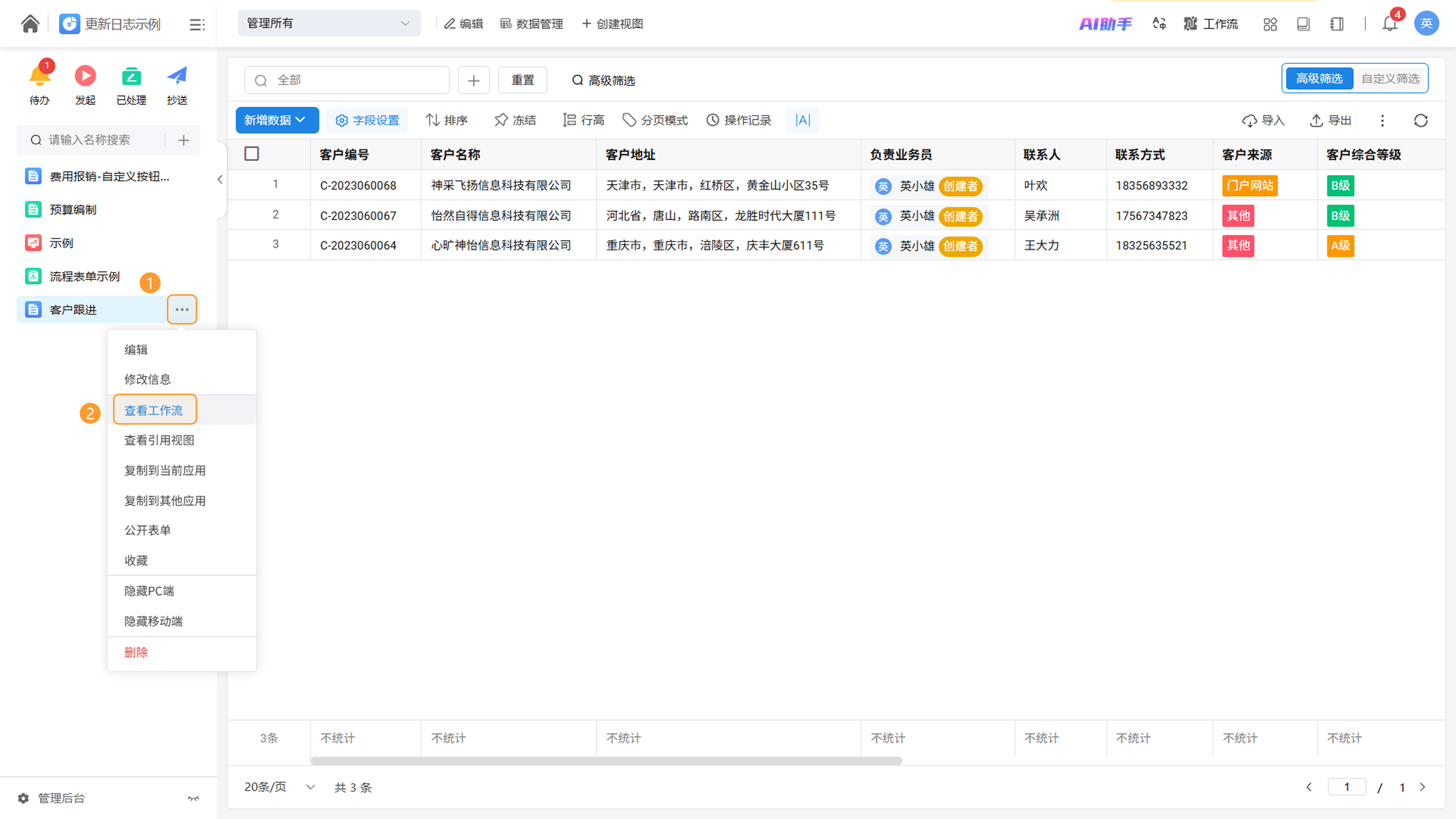The height and width of the screenshot is (819, 1456).
Task: Click the 更新日志示例 app logo icon
Action: (69, 24)
